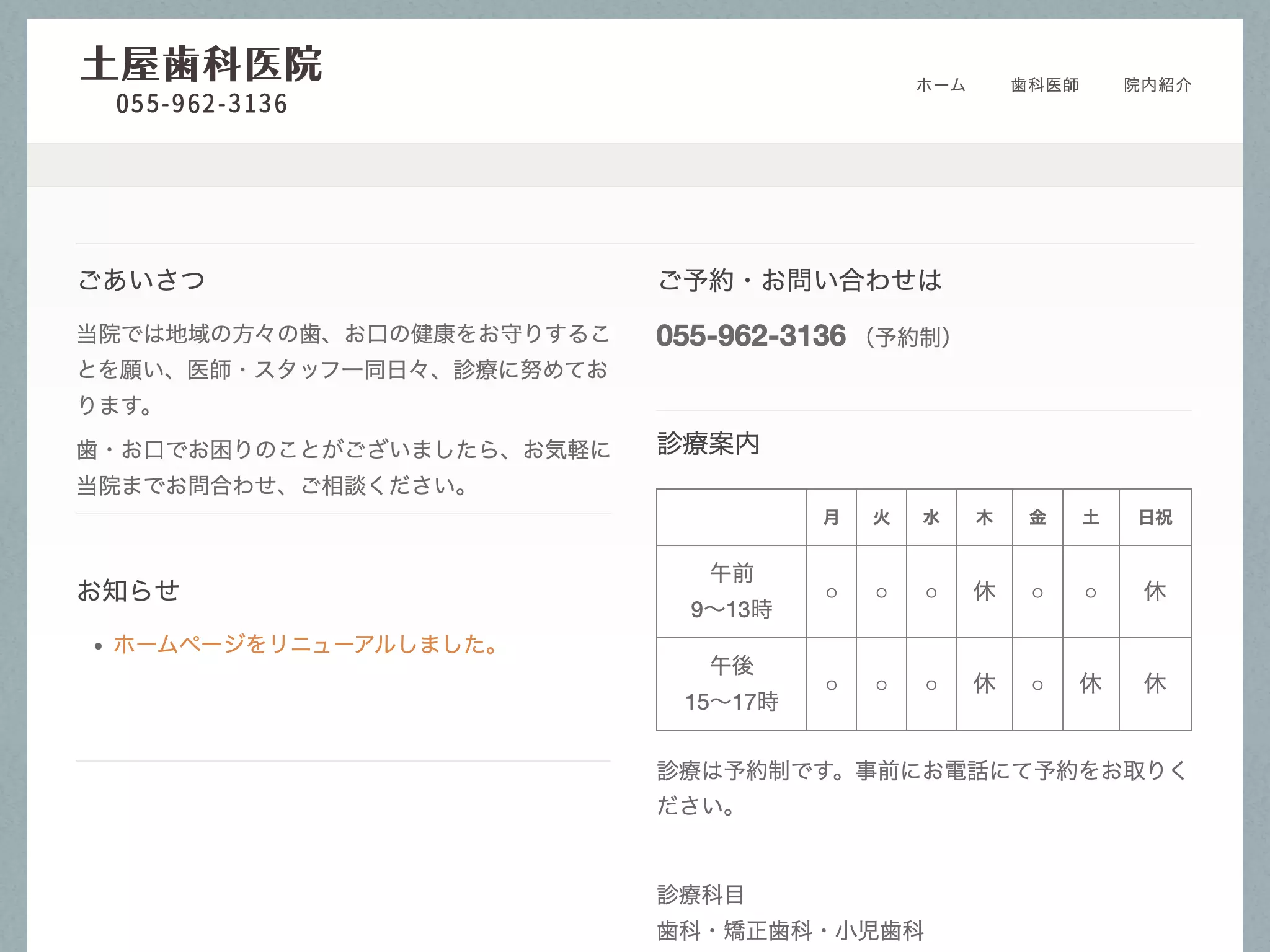
Task: Select the header phone number under the logo
Action: (x=202, y=104)
